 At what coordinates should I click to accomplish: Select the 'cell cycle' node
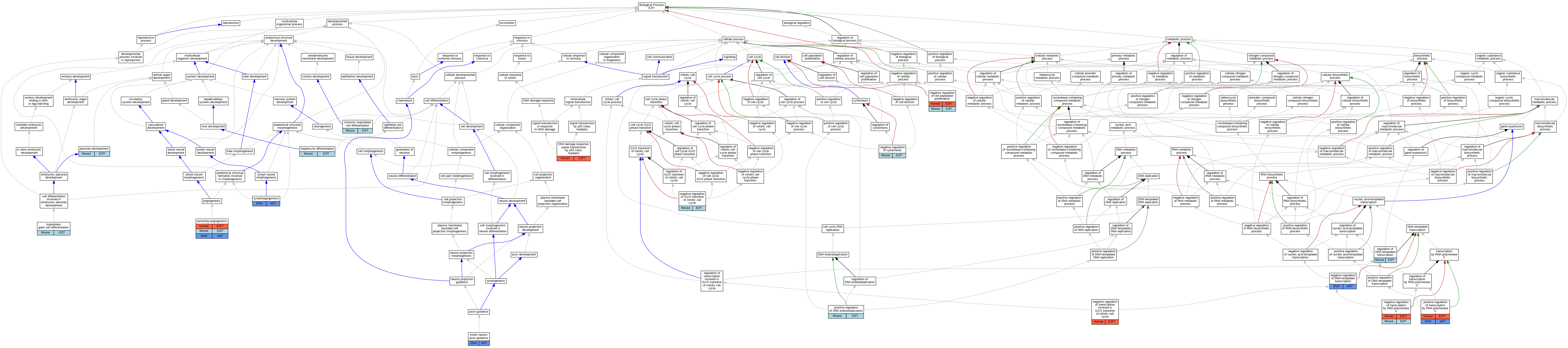(x=754, y=57)
